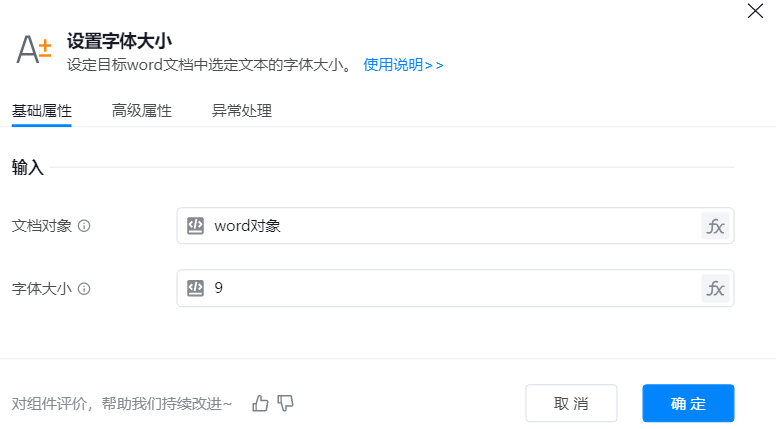Switch to the 基础属性 tab
The width and height of the screenshot is (776, 429).
click(x=41, y=111)
